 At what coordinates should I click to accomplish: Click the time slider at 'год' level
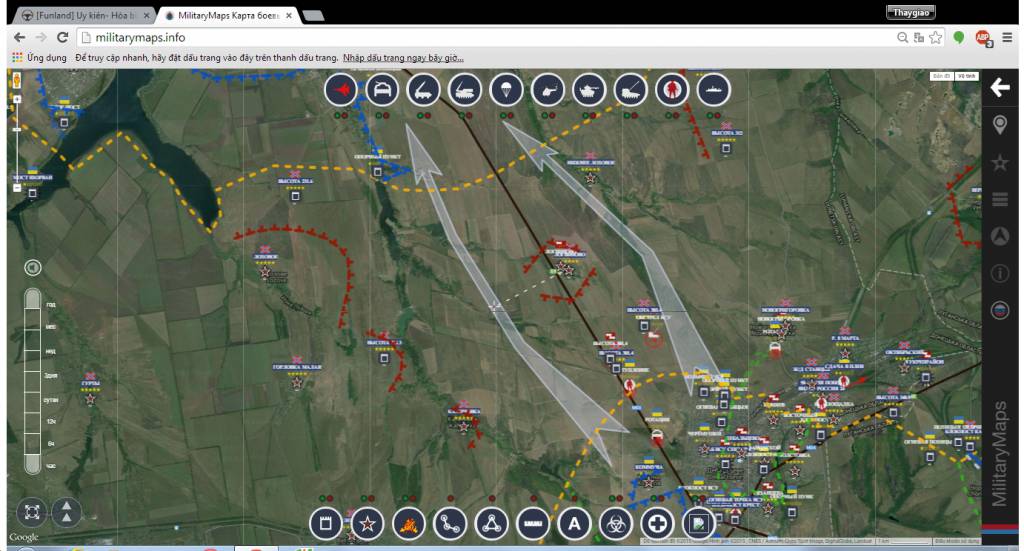point(50,304)
